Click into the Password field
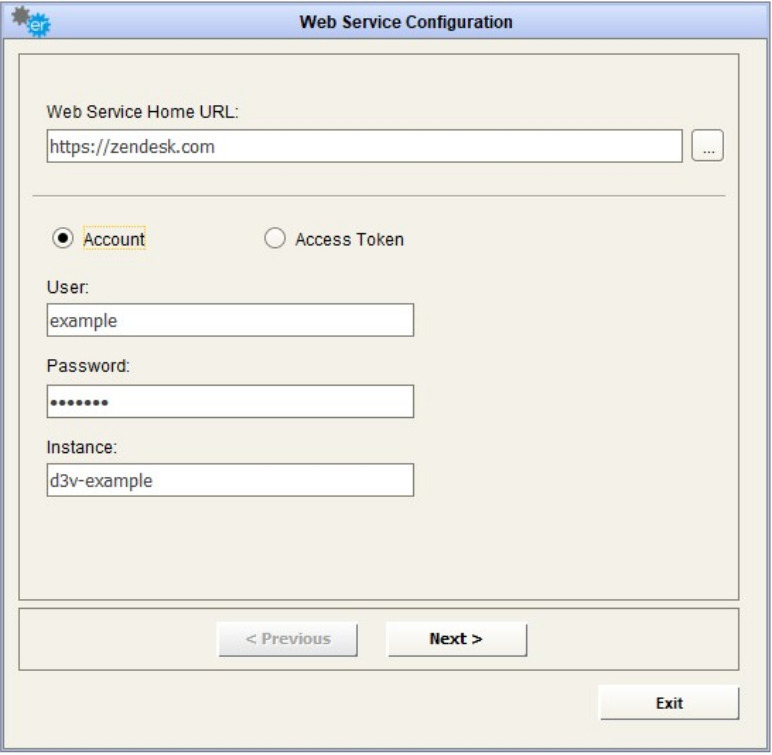The height and width of the screenshot is (755, 772). [x=230, y=401]
